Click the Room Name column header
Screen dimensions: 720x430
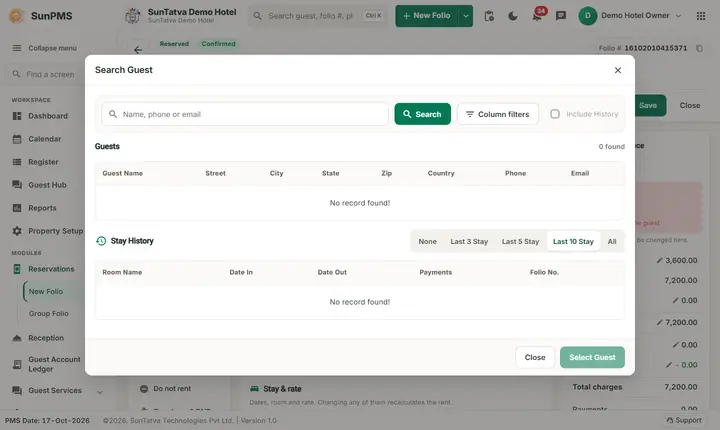click(122, 272)
